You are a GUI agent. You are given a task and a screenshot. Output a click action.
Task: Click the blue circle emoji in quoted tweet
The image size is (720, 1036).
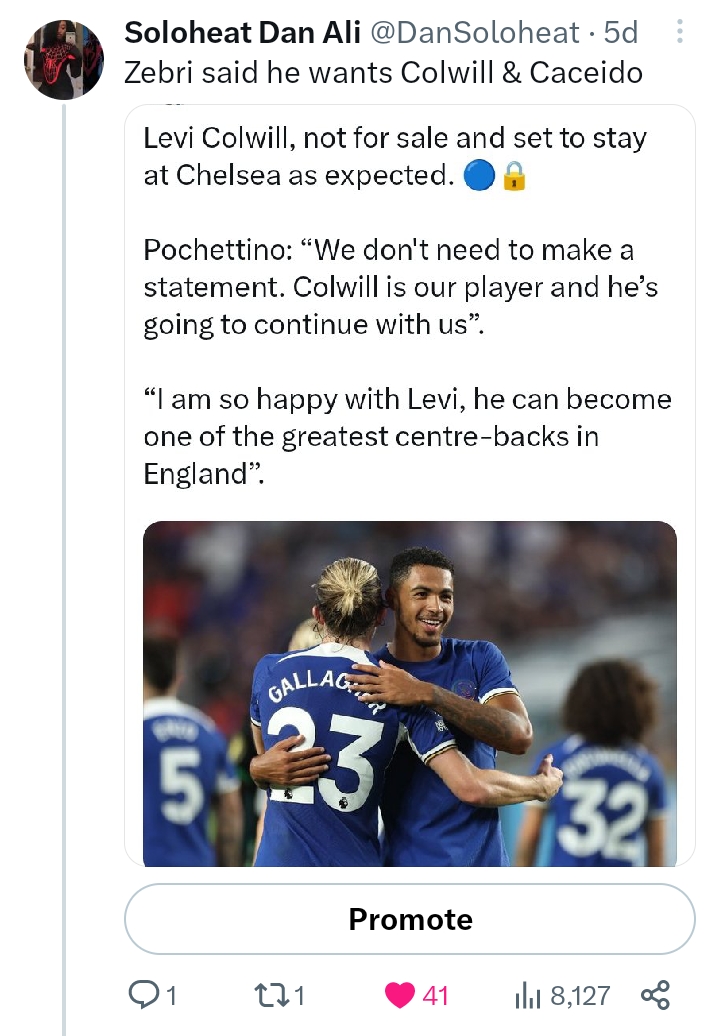[x=480, y=176]
